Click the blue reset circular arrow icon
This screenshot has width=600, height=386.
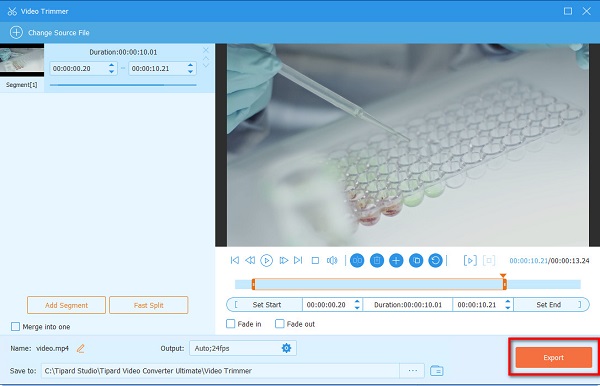435,261
